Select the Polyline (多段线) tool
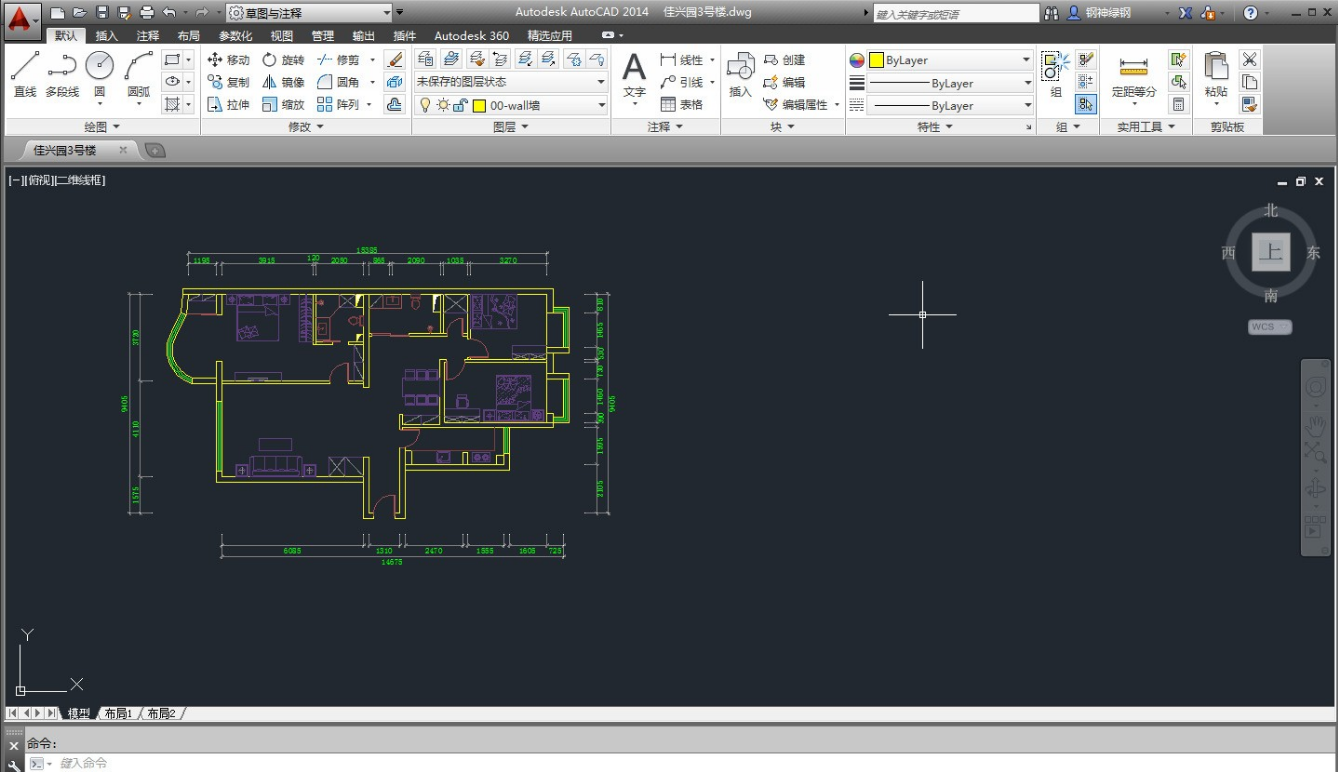The image size is (1338, 772). pos(62,75)
